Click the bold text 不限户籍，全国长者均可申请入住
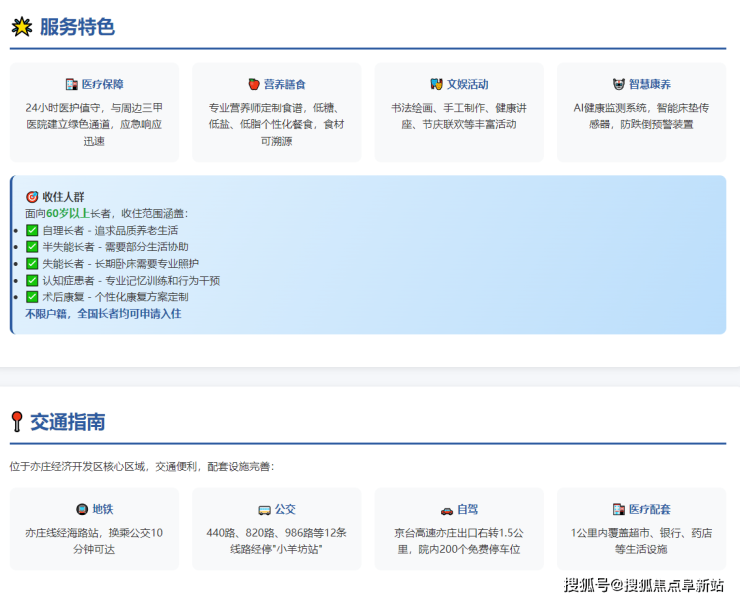 (x=103, y=314)
